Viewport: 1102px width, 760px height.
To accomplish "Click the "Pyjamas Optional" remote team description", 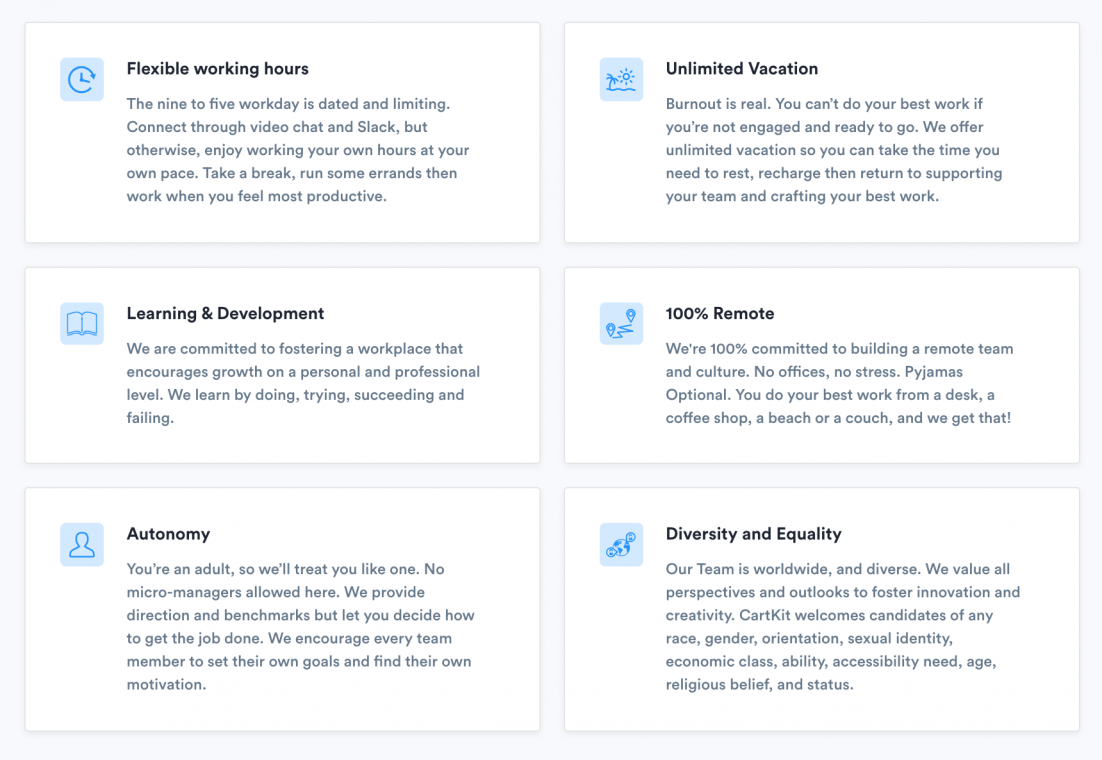I will tap(839, 383).
